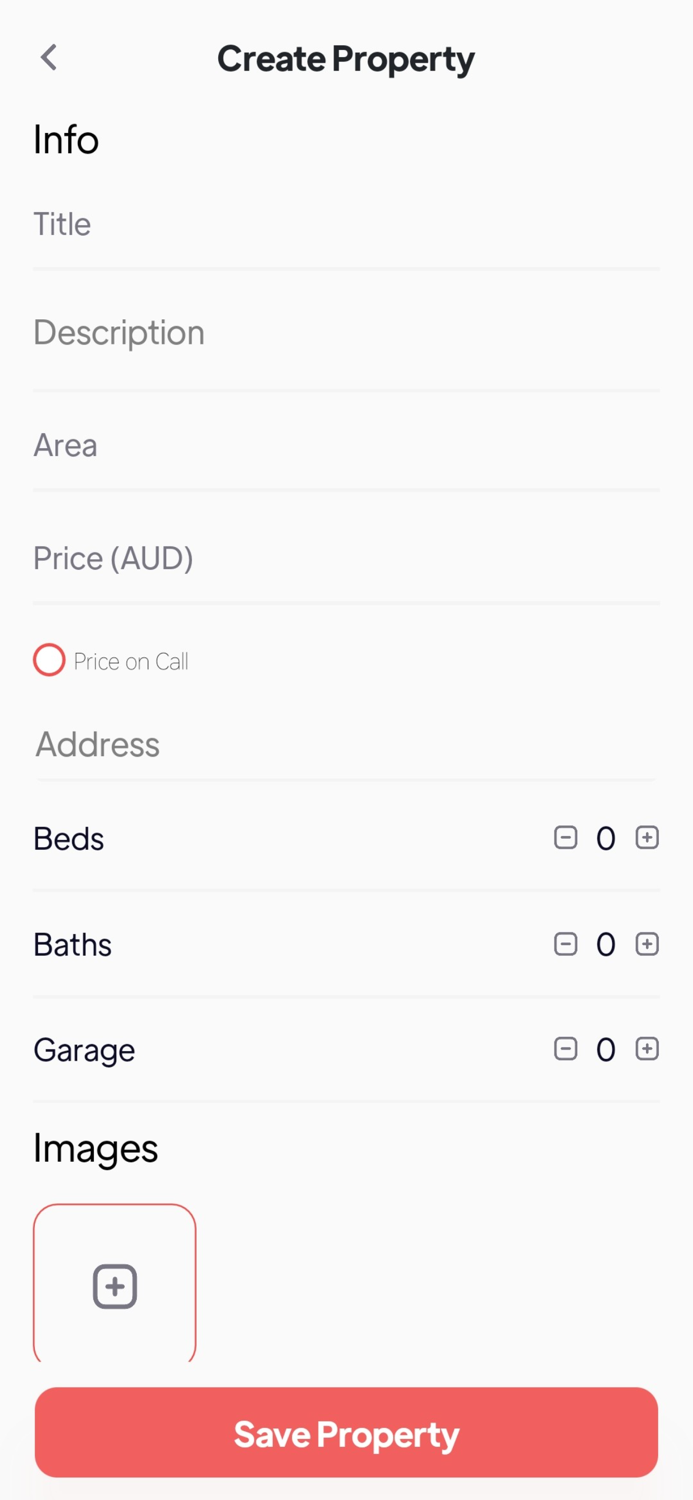Increment Garage count with the plus icon

[x=647, y=1049]
